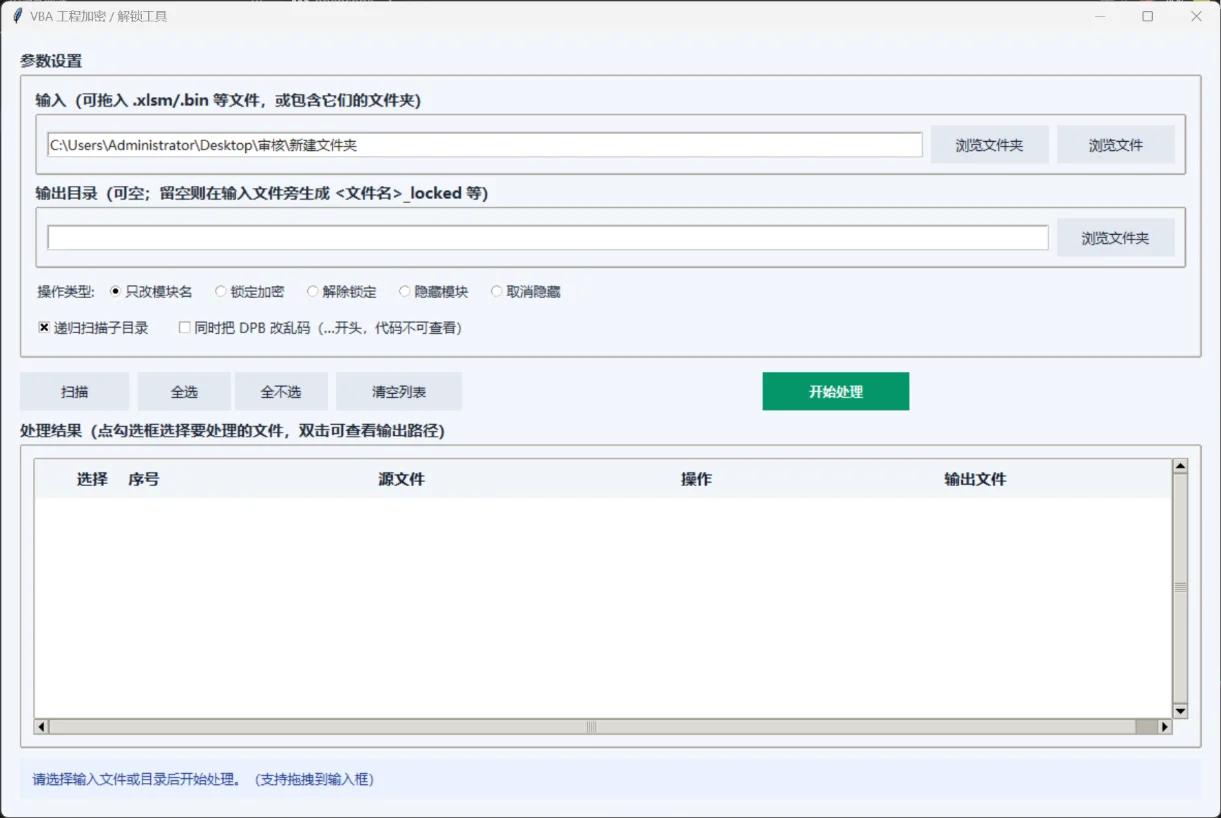This screenshot has width=1221, height=818.
Task: Focus the input path field containing 新建文件夹
Action: pyautogui.click(x=485, y=145)
